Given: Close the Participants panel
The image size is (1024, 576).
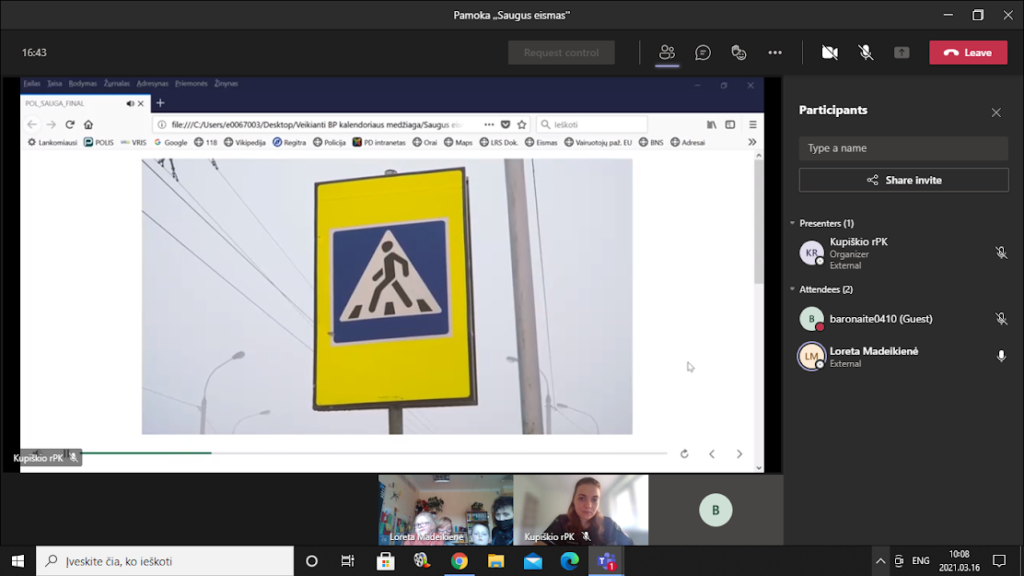Looking at the screenshot, I should [996, 112].
